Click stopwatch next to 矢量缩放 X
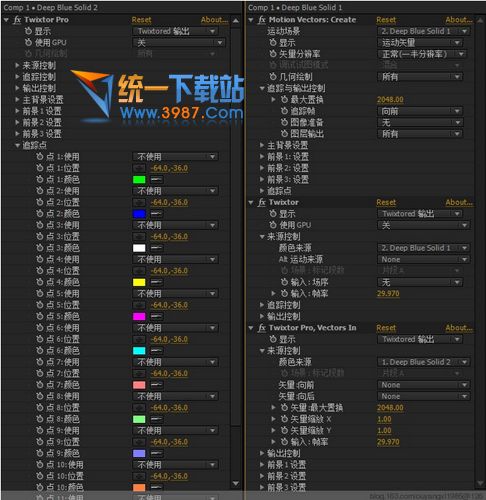This screenshot has height=500, width=486. click(x=284, y=419)
